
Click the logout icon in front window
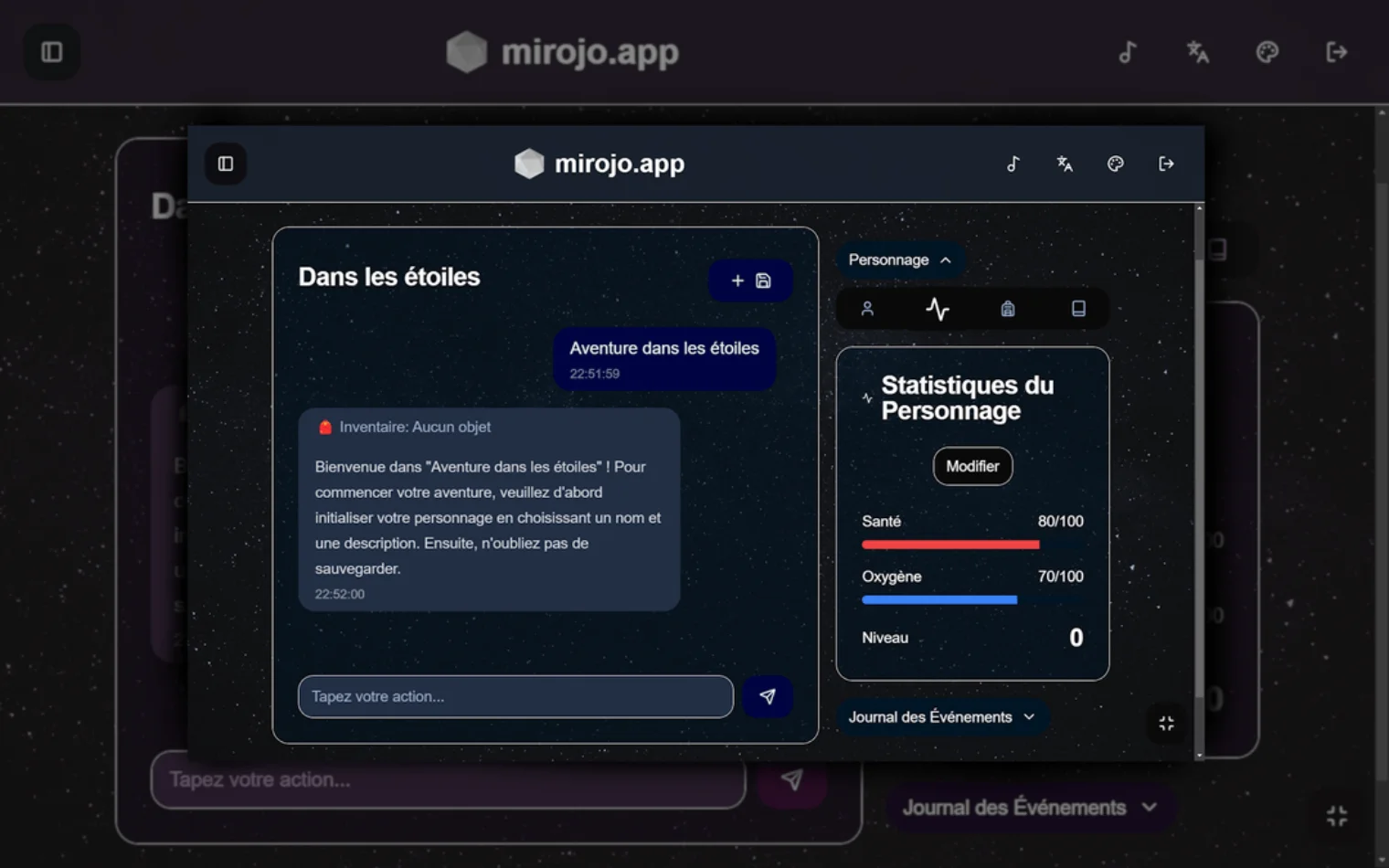click(x=1166, y=164)
